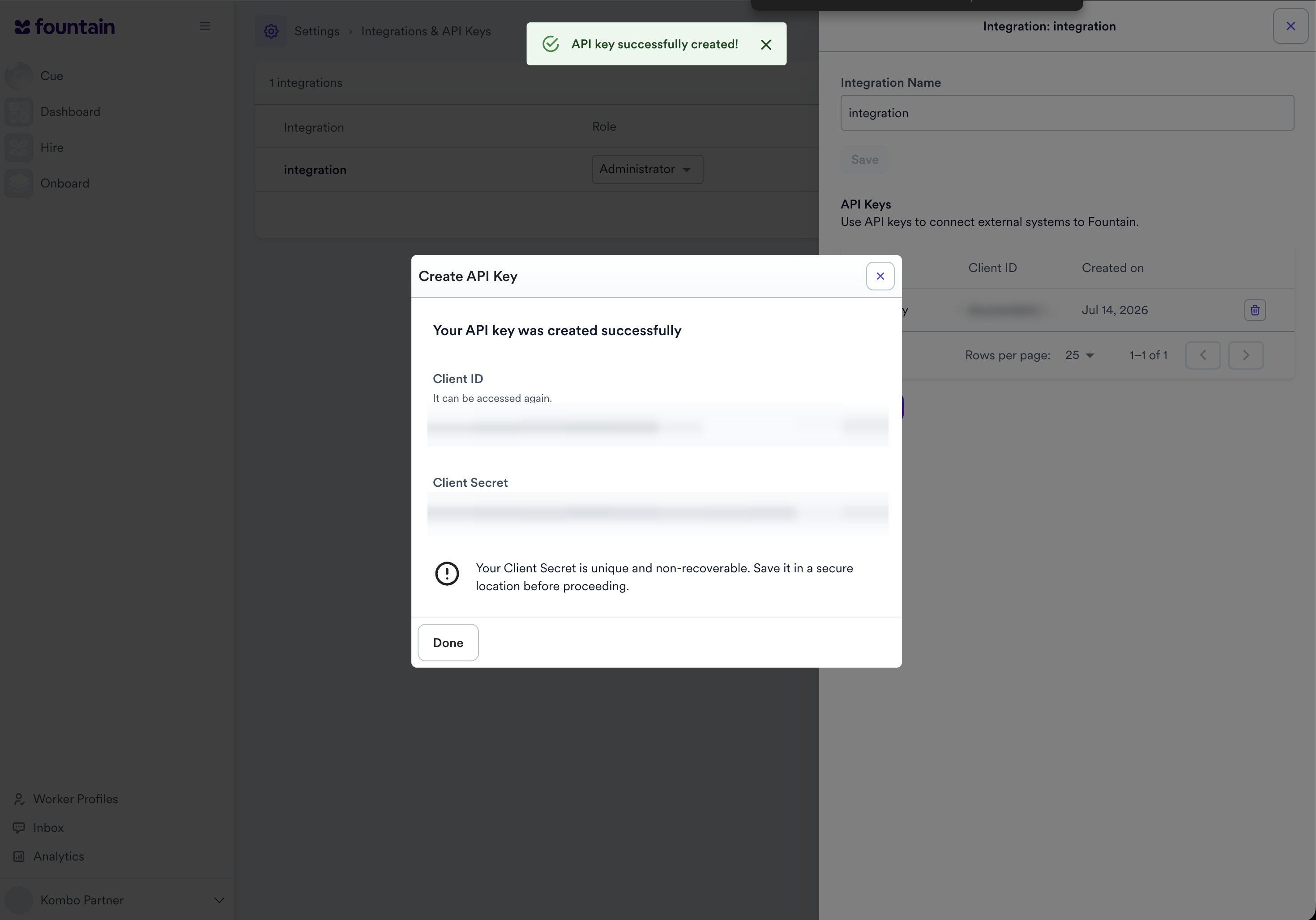Click the Settings gear icon
The width and height of the screenshot is (1316, 920).
coord(271,31)
